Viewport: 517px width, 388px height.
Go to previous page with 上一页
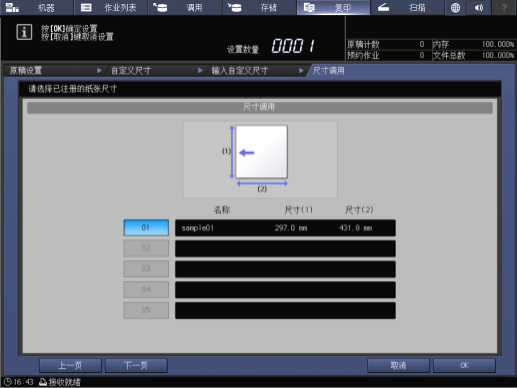pyautogui.click(x=70, y=366)
